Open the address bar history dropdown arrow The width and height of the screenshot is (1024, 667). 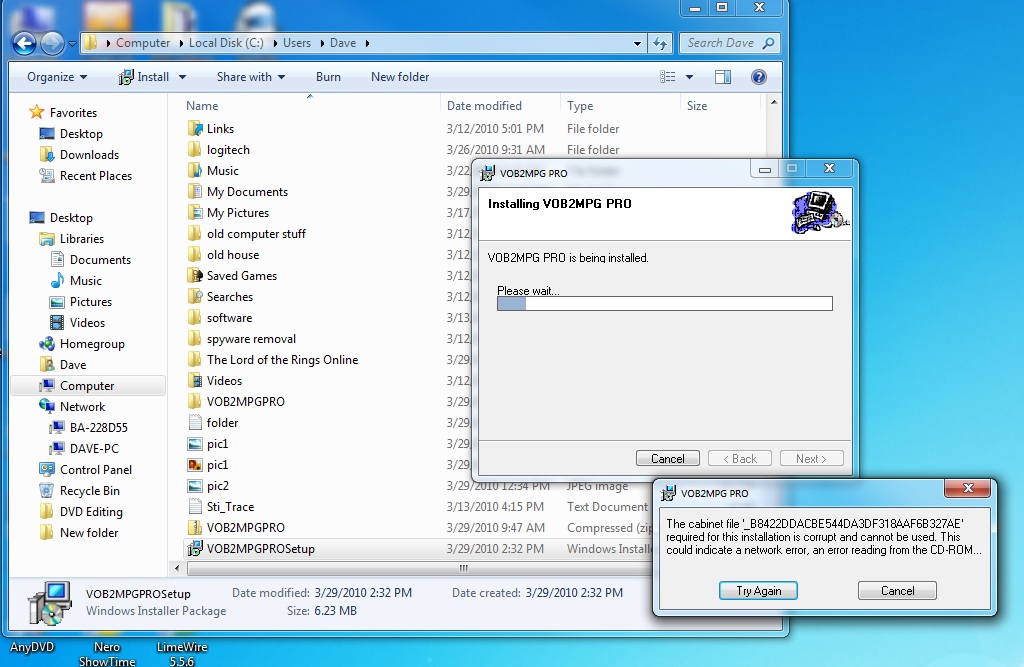[637, 44]
